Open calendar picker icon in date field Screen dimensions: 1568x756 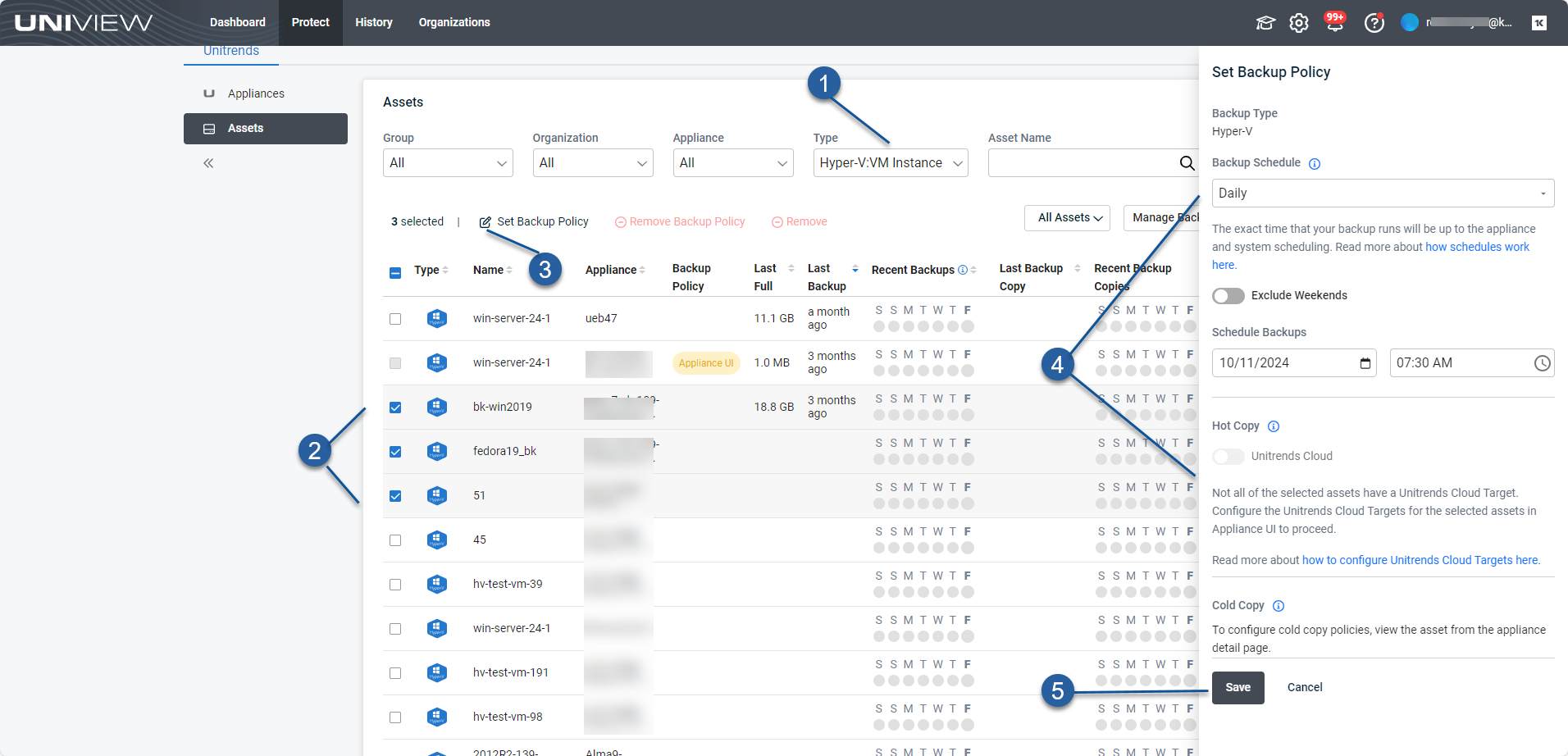(x=1365, y=363)
